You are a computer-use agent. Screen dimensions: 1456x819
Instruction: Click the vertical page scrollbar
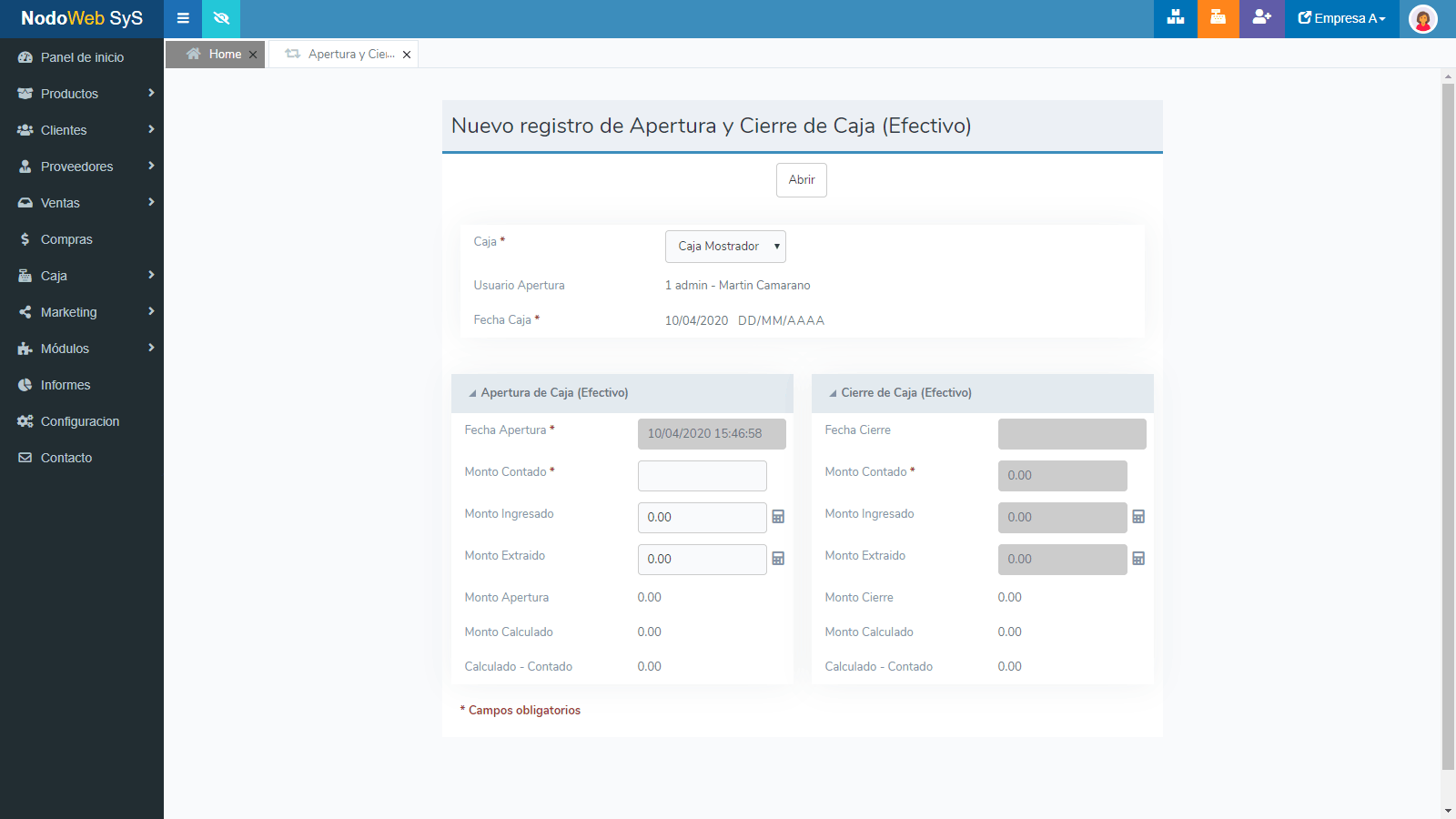click(x=1448, y=428)
